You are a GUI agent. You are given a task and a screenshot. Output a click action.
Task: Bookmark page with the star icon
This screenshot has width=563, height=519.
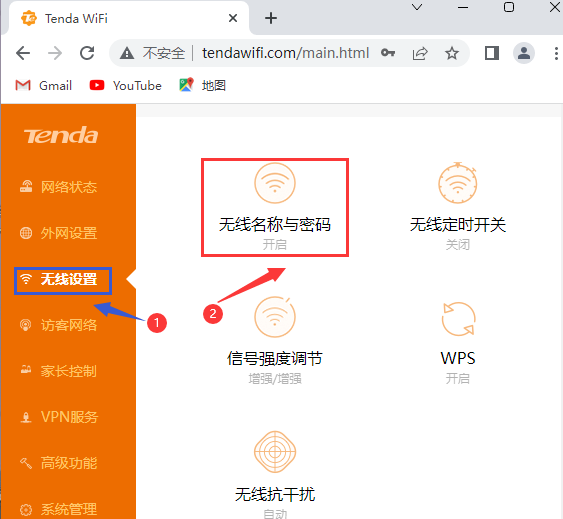451,53
